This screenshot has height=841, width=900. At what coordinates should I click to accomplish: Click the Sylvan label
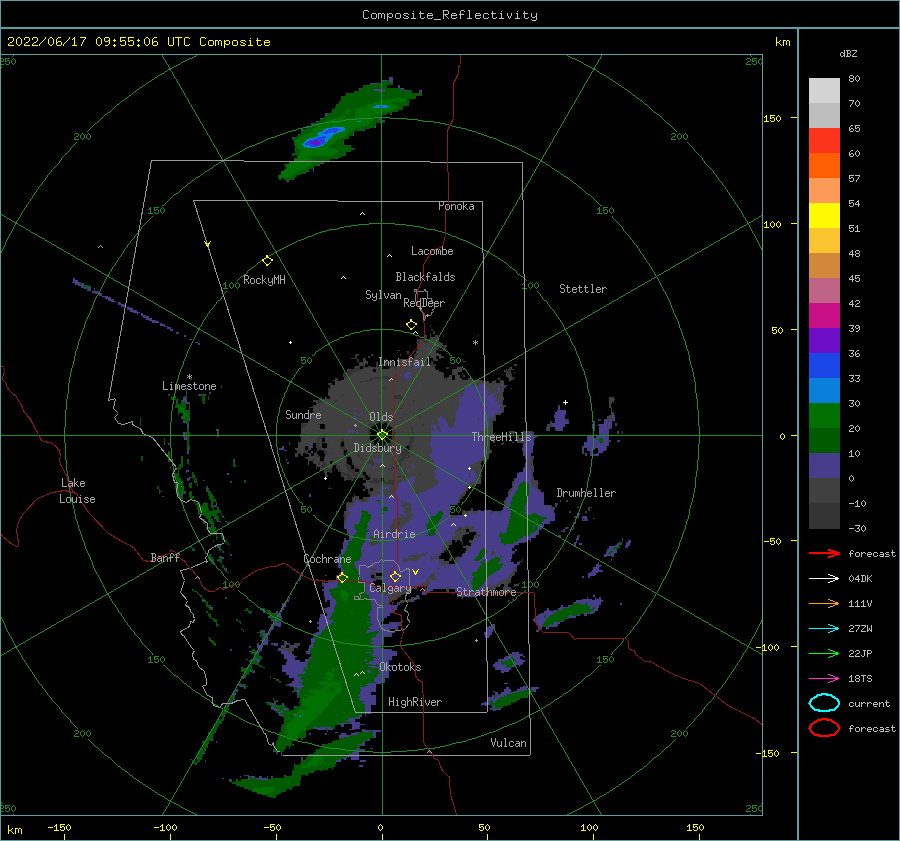(383, 295)
